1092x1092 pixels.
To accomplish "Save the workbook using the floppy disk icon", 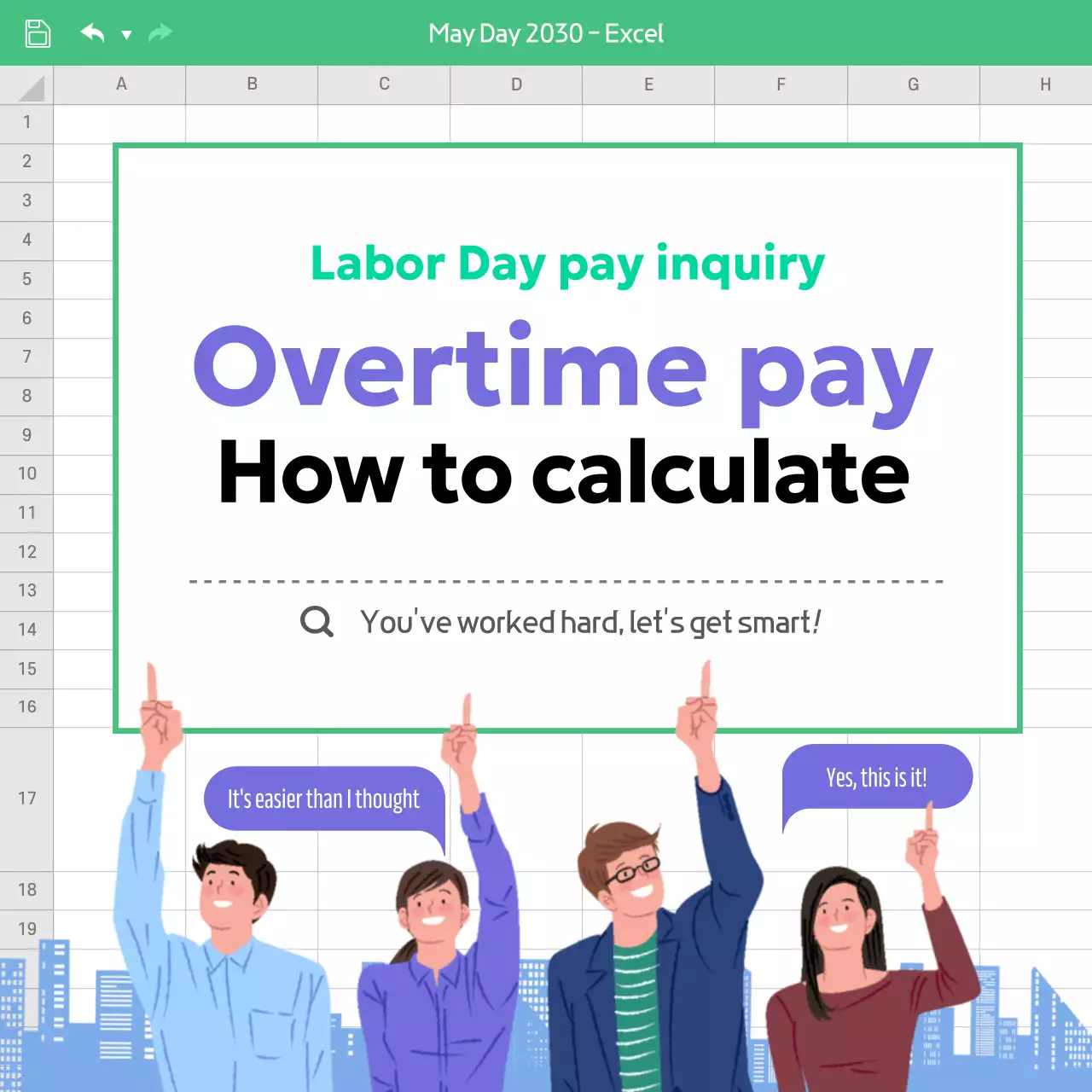I will (36, 32).
